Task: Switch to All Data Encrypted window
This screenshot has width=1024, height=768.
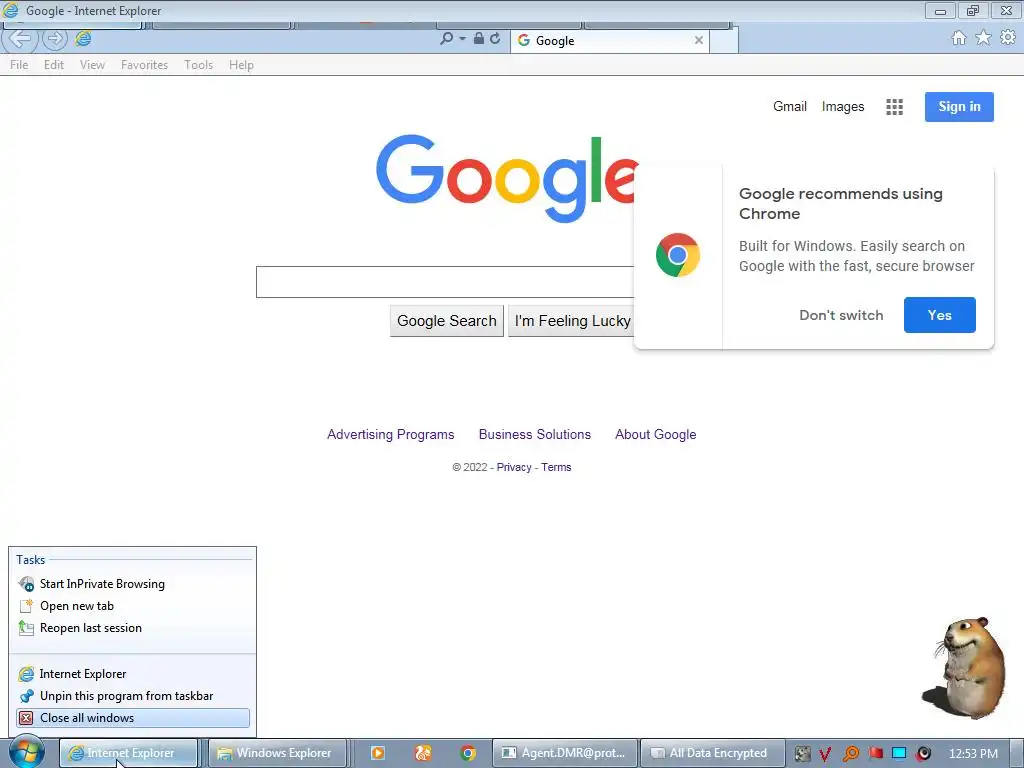Action: pyautogui.click(x=712, y=753)
